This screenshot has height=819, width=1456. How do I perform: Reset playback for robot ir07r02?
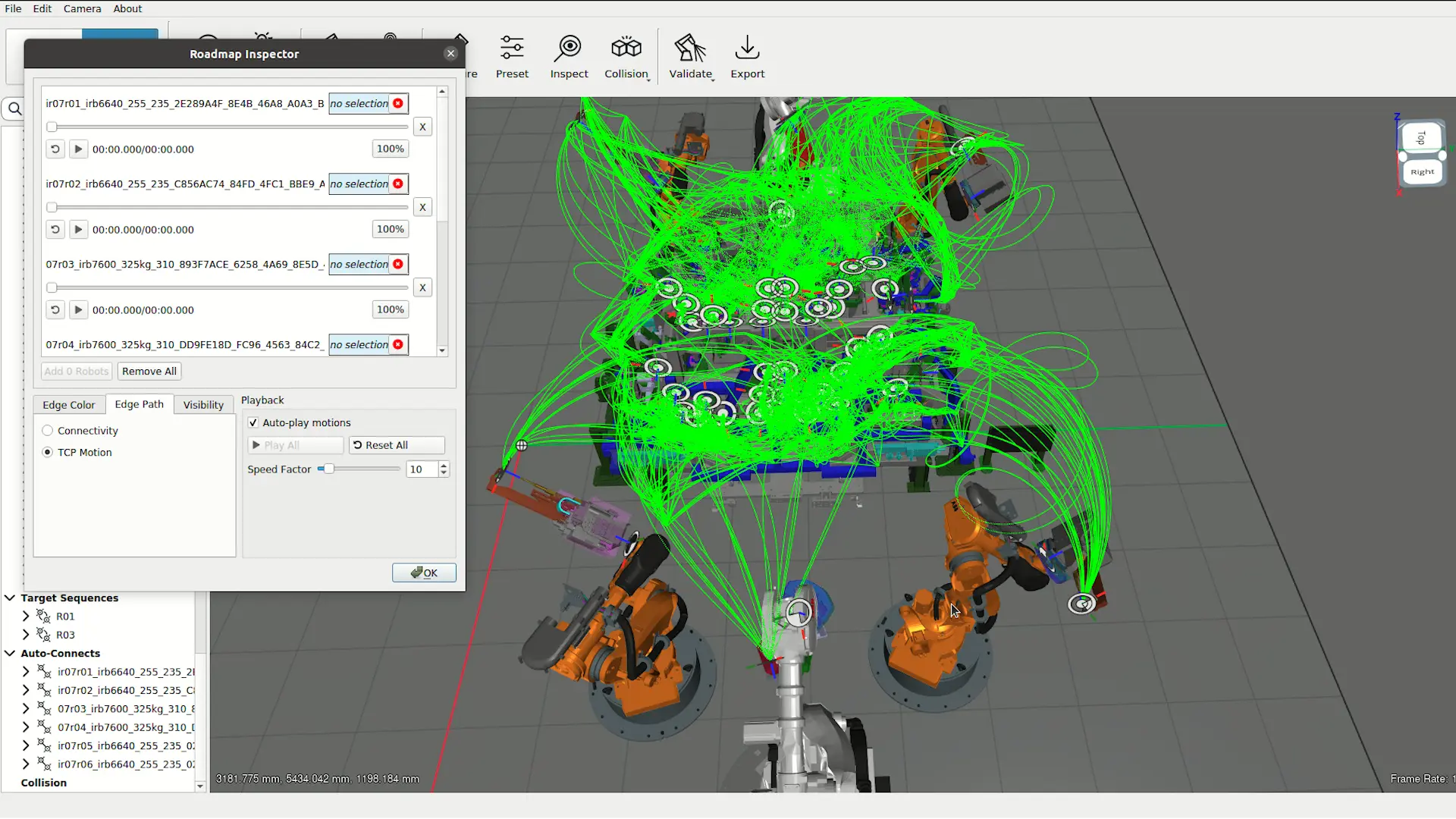pos(55,230)
